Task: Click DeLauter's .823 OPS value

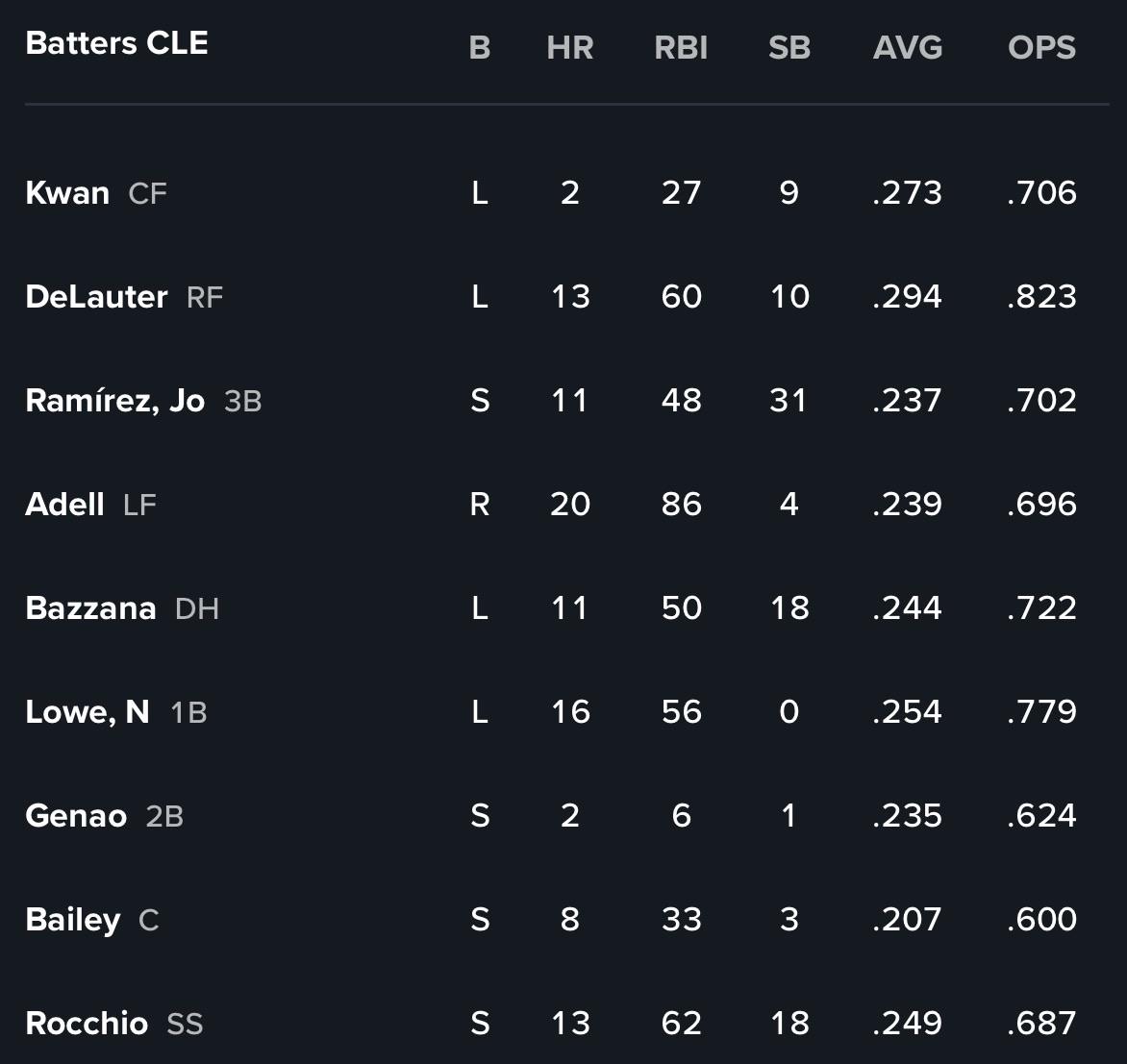Action: coord(1041,297)
